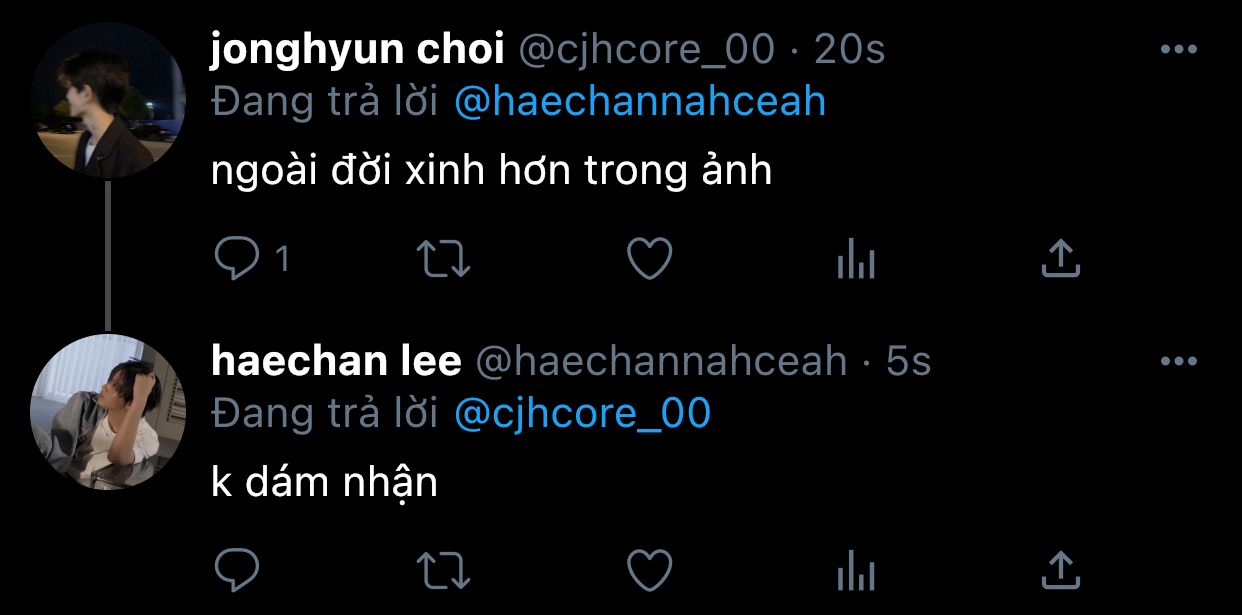Like haechan lee's reply

click(x=649, y=571)
